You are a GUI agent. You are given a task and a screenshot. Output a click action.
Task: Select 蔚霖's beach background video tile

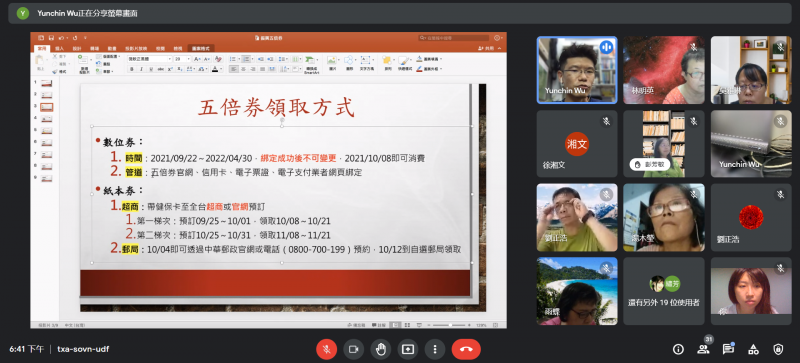click(577, 291)
